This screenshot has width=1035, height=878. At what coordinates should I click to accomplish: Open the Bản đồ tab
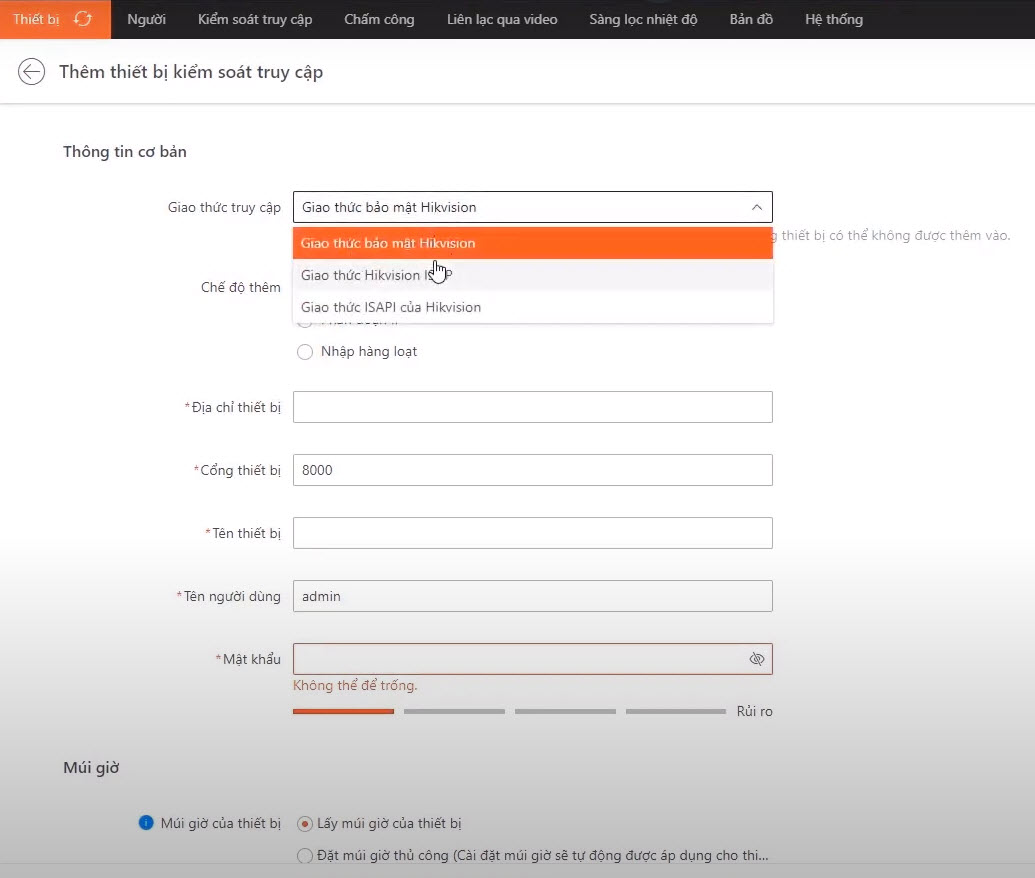coord(751,19)
